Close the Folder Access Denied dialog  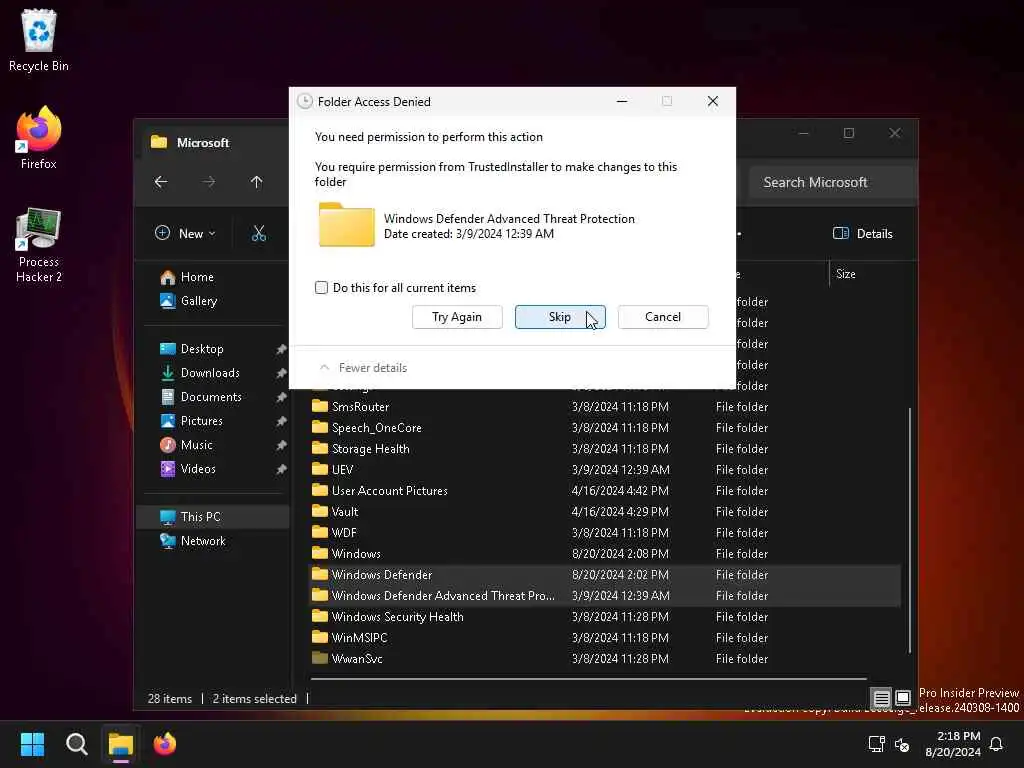pyautogui.click(x=712, y=101)
